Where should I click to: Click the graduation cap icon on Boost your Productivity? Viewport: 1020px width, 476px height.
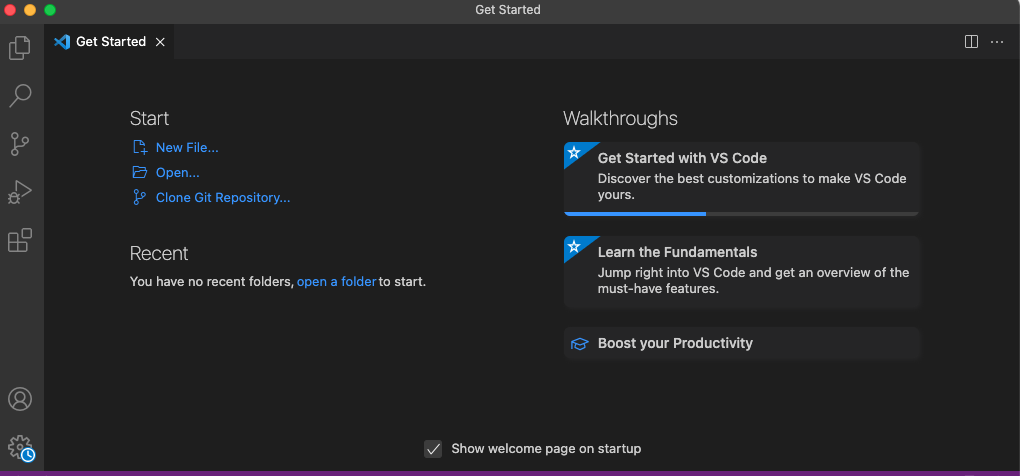579,344
